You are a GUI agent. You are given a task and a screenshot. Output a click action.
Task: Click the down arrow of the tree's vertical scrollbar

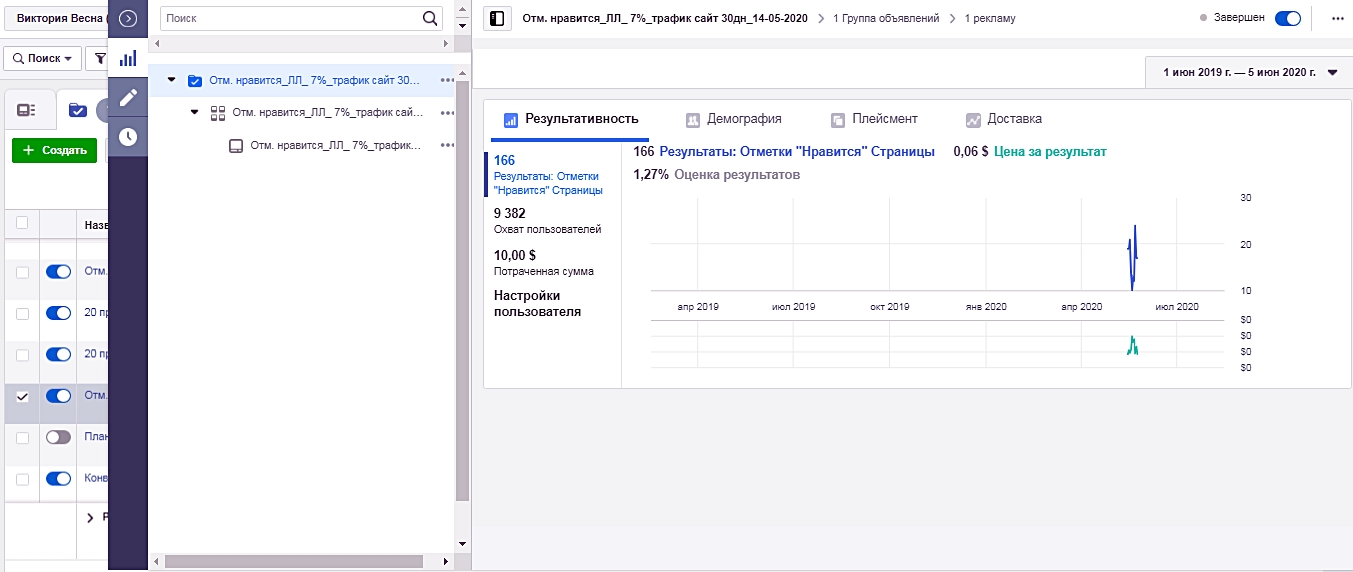click(461, 543)
